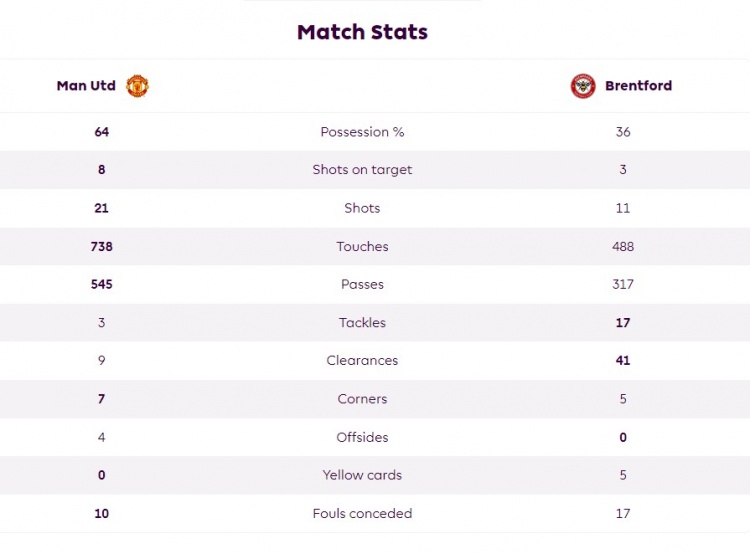
Task: Select the Brentford team name
Action: point(638,86)
